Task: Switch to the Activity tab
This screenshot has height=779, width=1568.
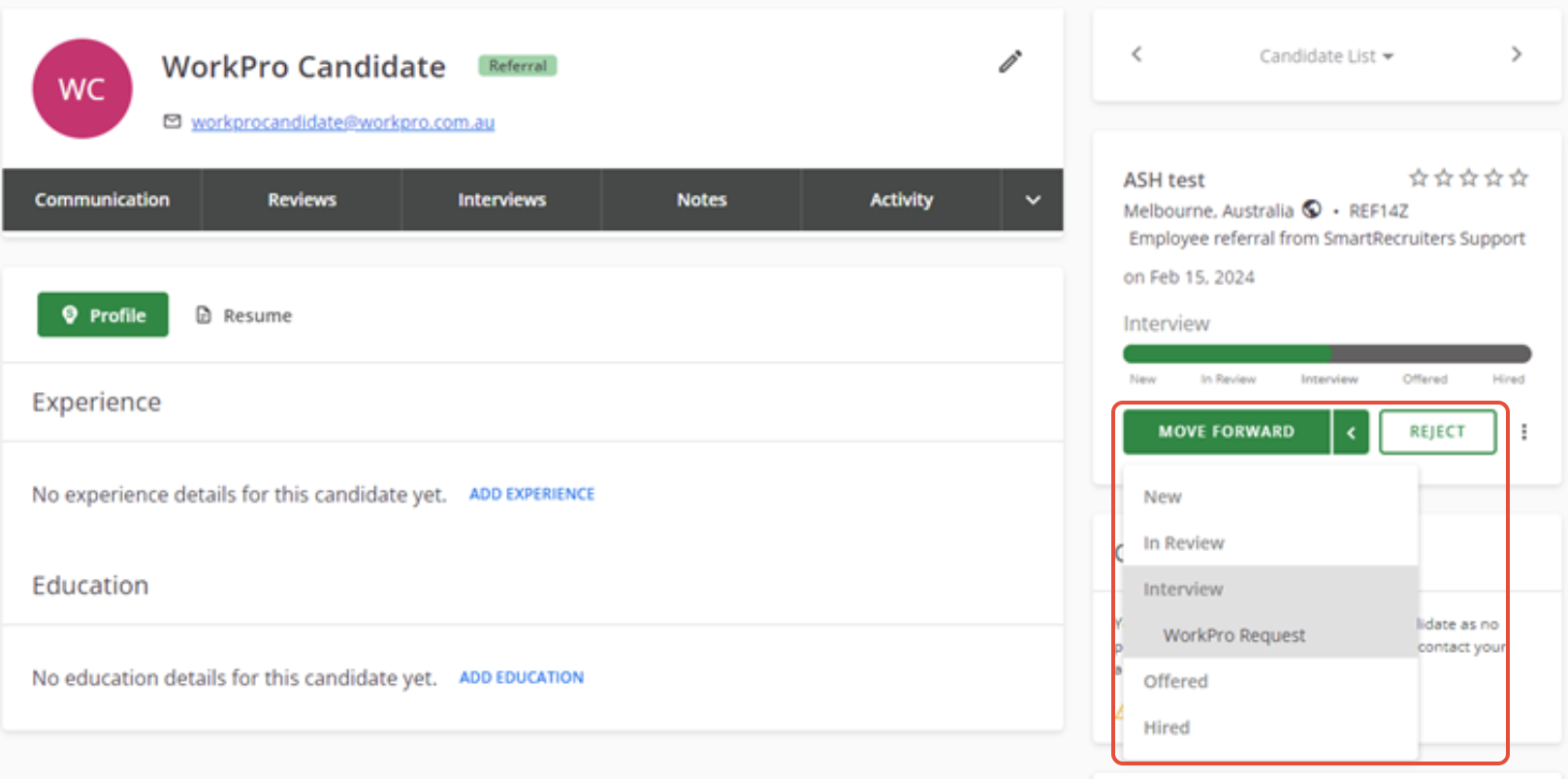Action: pos(901,199)
